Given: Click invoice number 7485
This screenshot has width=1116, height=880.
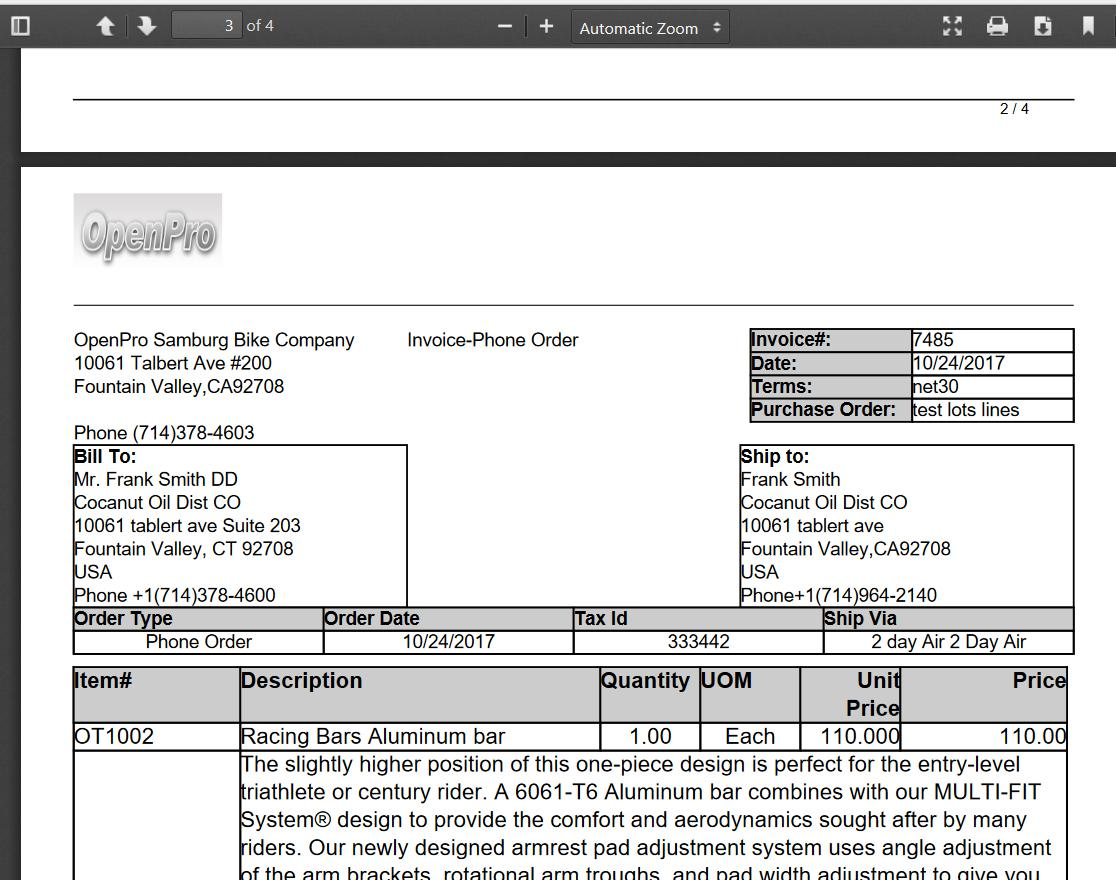Looking at the screenshot, I should point(933,340).
